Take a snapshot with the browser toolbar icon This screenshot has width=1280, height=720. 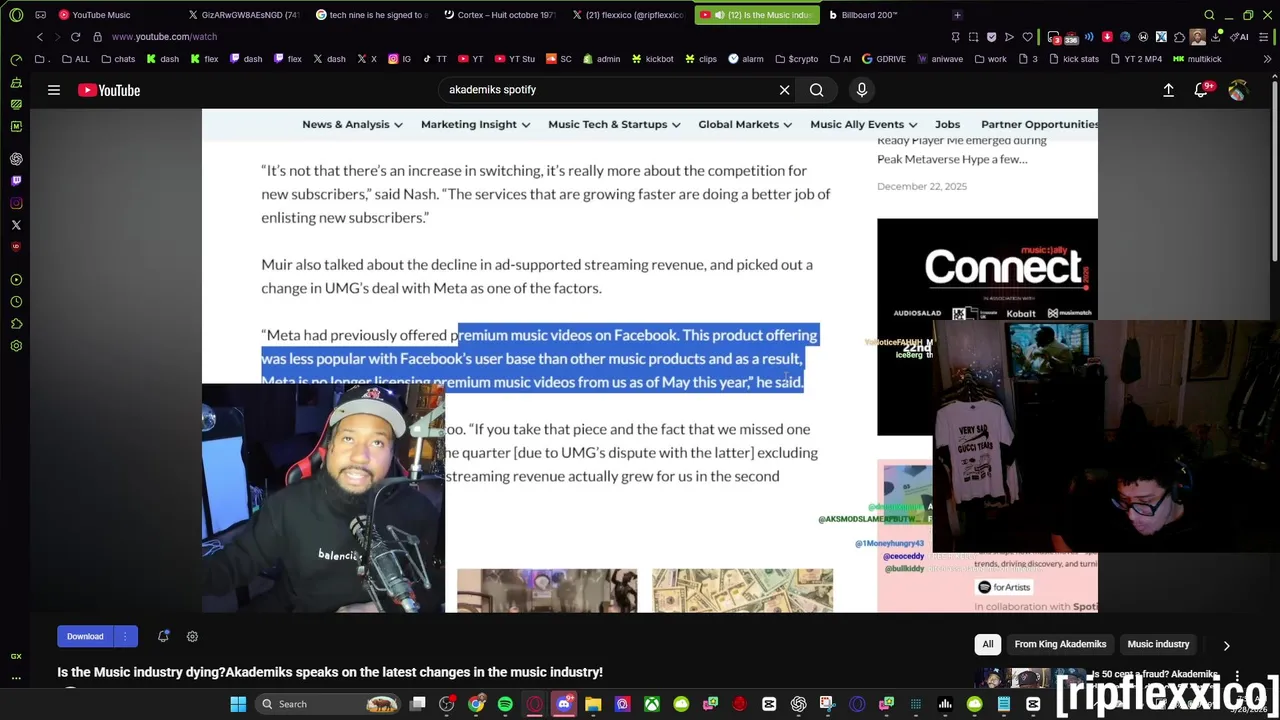pyautogui.click(x=973, y=37)
